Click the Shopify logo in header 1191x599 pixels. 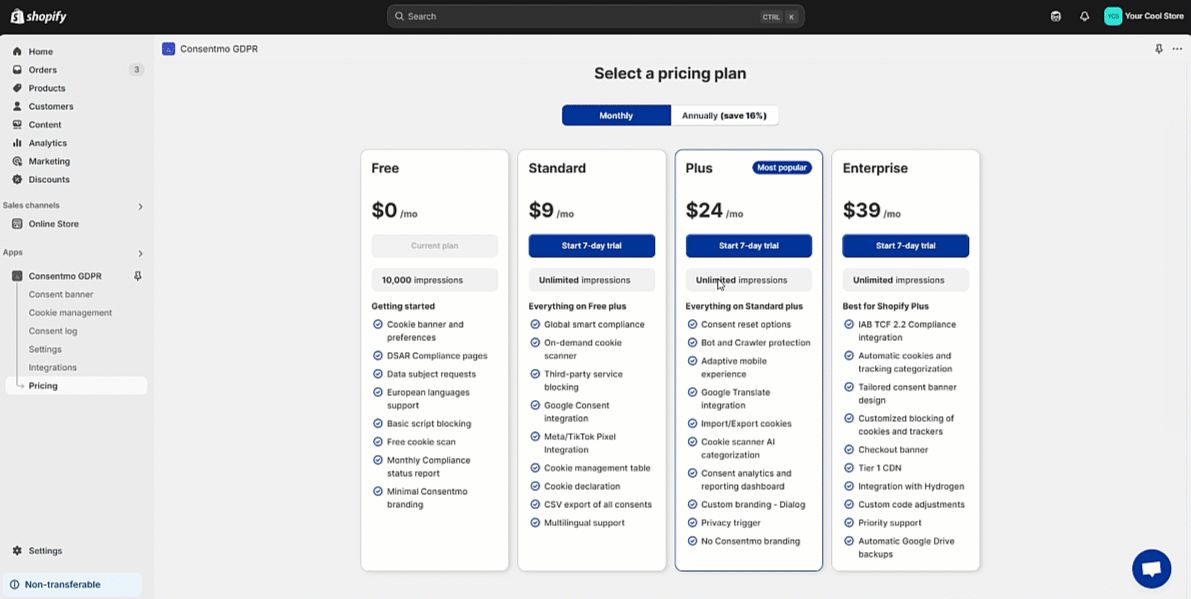point(39,16)
